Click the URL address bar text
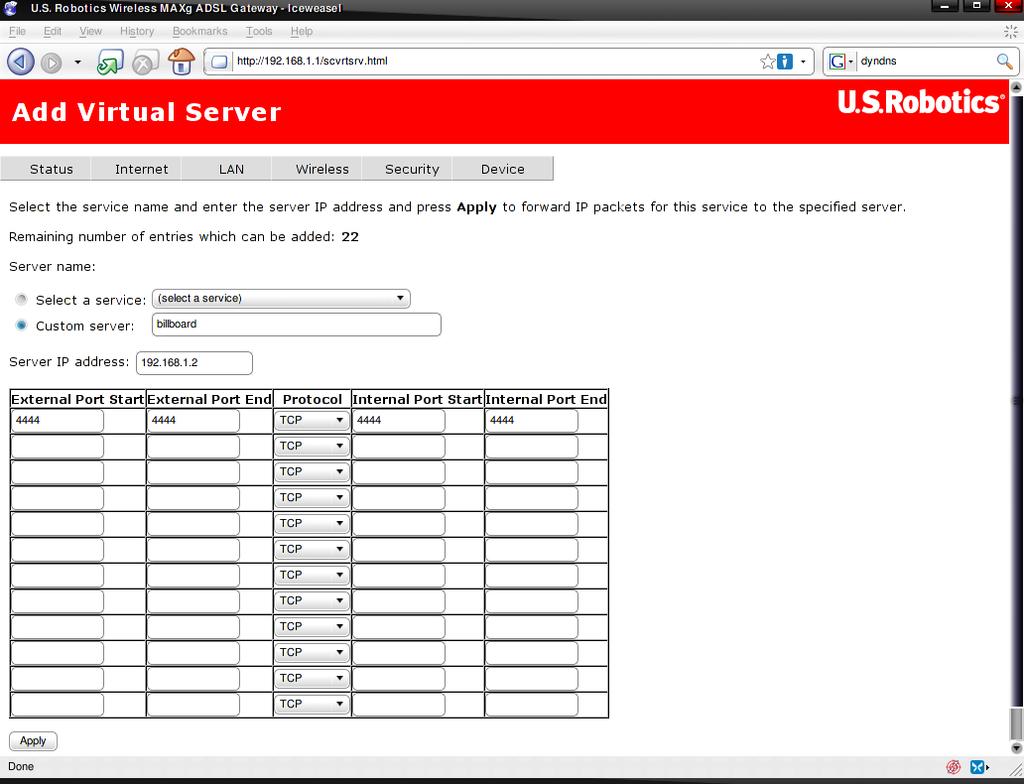This screenshot has width=1024, height=784. [312, 61]
